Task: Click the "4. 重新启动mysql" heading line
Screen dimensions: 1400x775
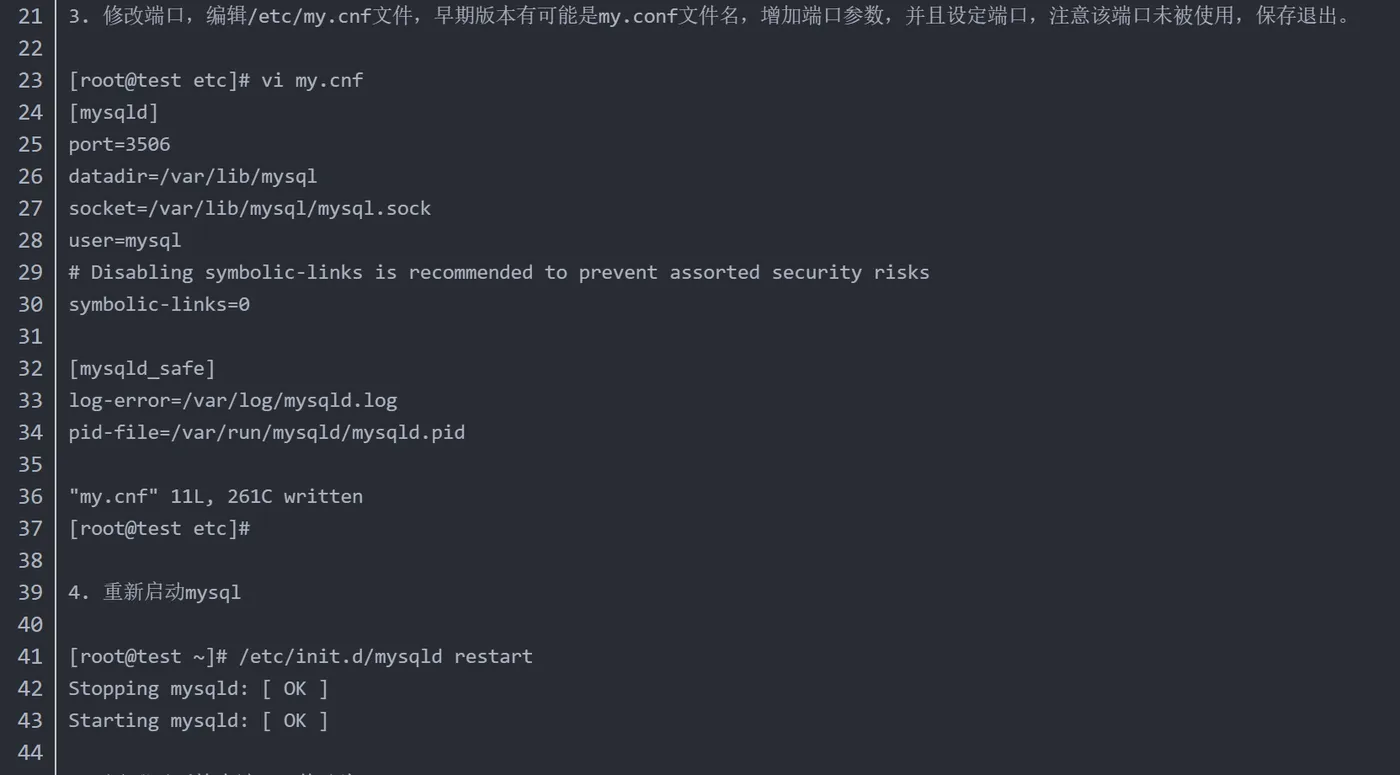Action: pyautogui.click(x=154, y=592)
